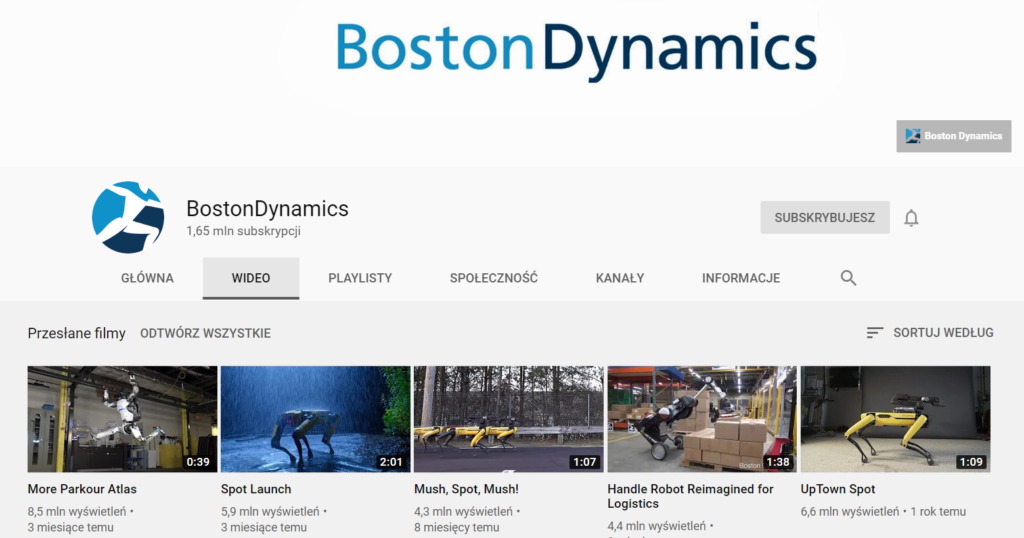The image size is (1024, 538).
Task: Click the 1,65 mln subskrypcji count
Action: click(x=244, y=231)
